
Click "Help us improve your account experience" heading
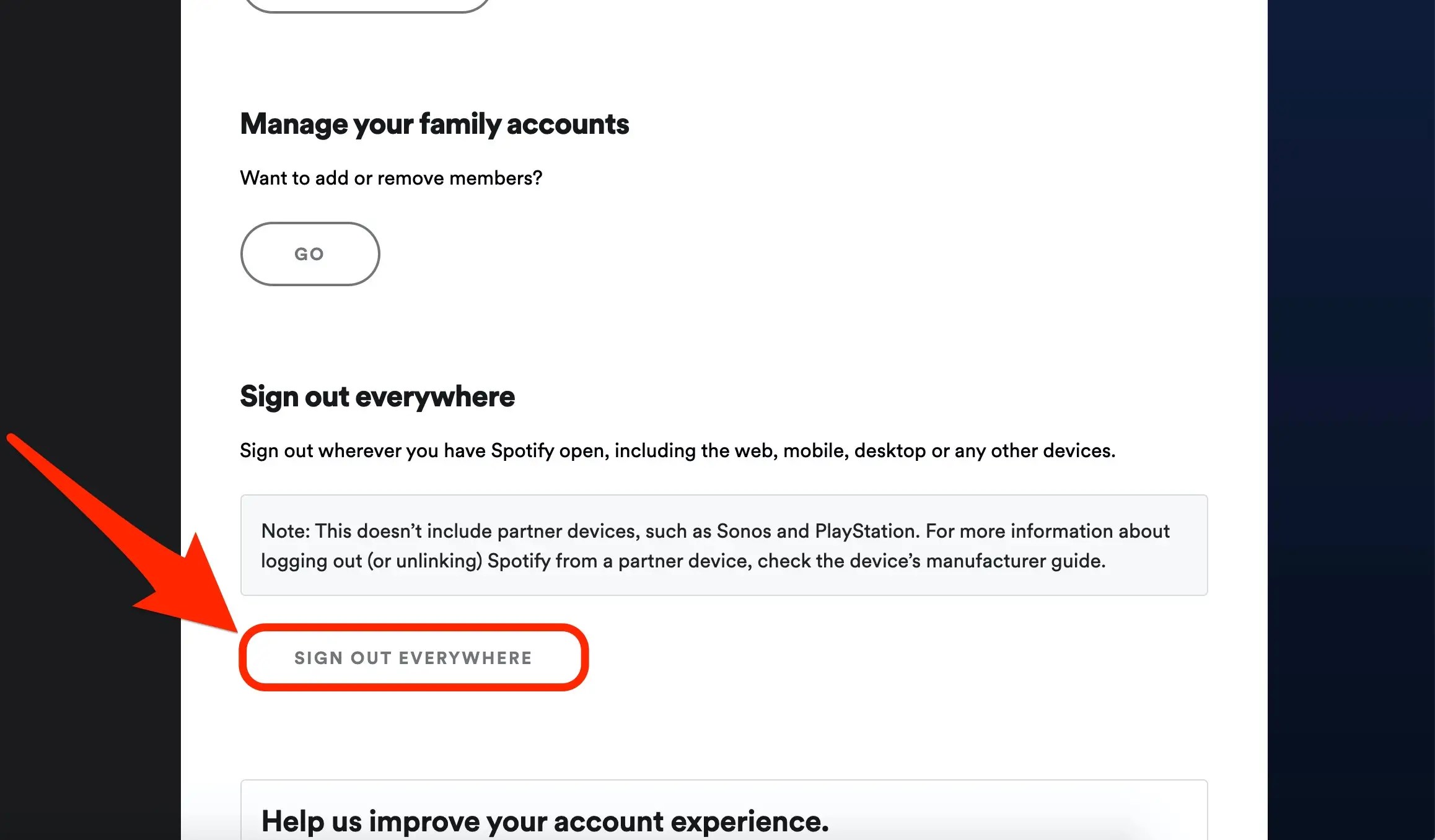point(545,821)
